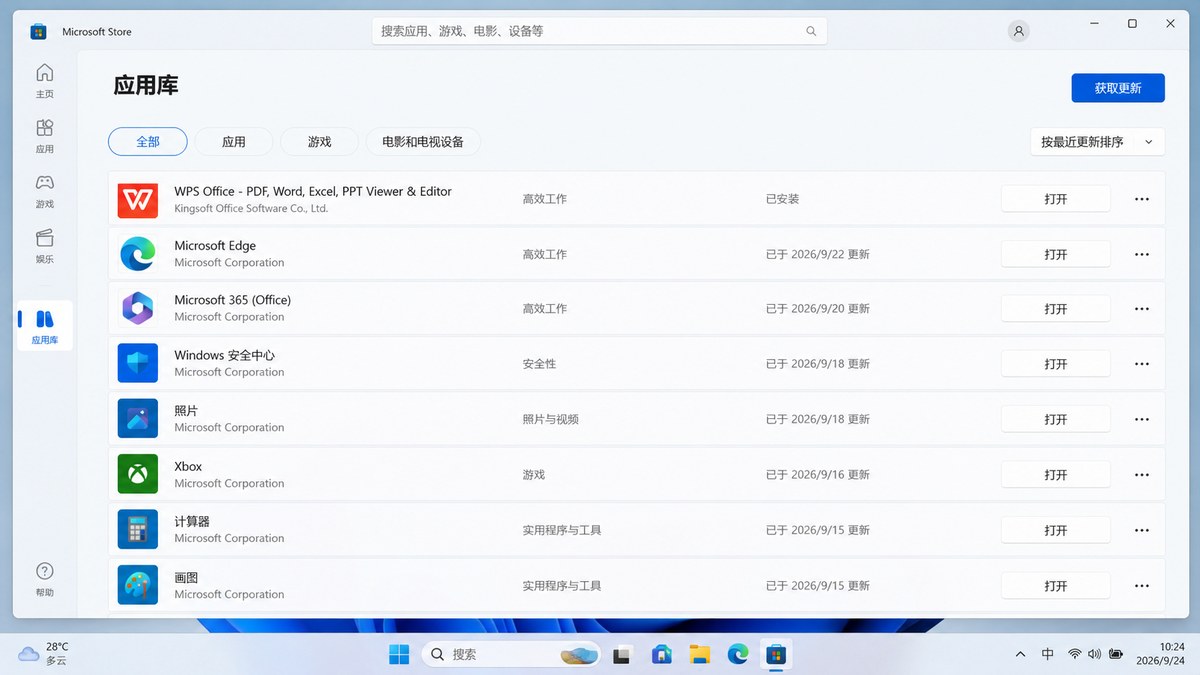Click the Windows 安全中心 title text

click(x=224, y=355)
